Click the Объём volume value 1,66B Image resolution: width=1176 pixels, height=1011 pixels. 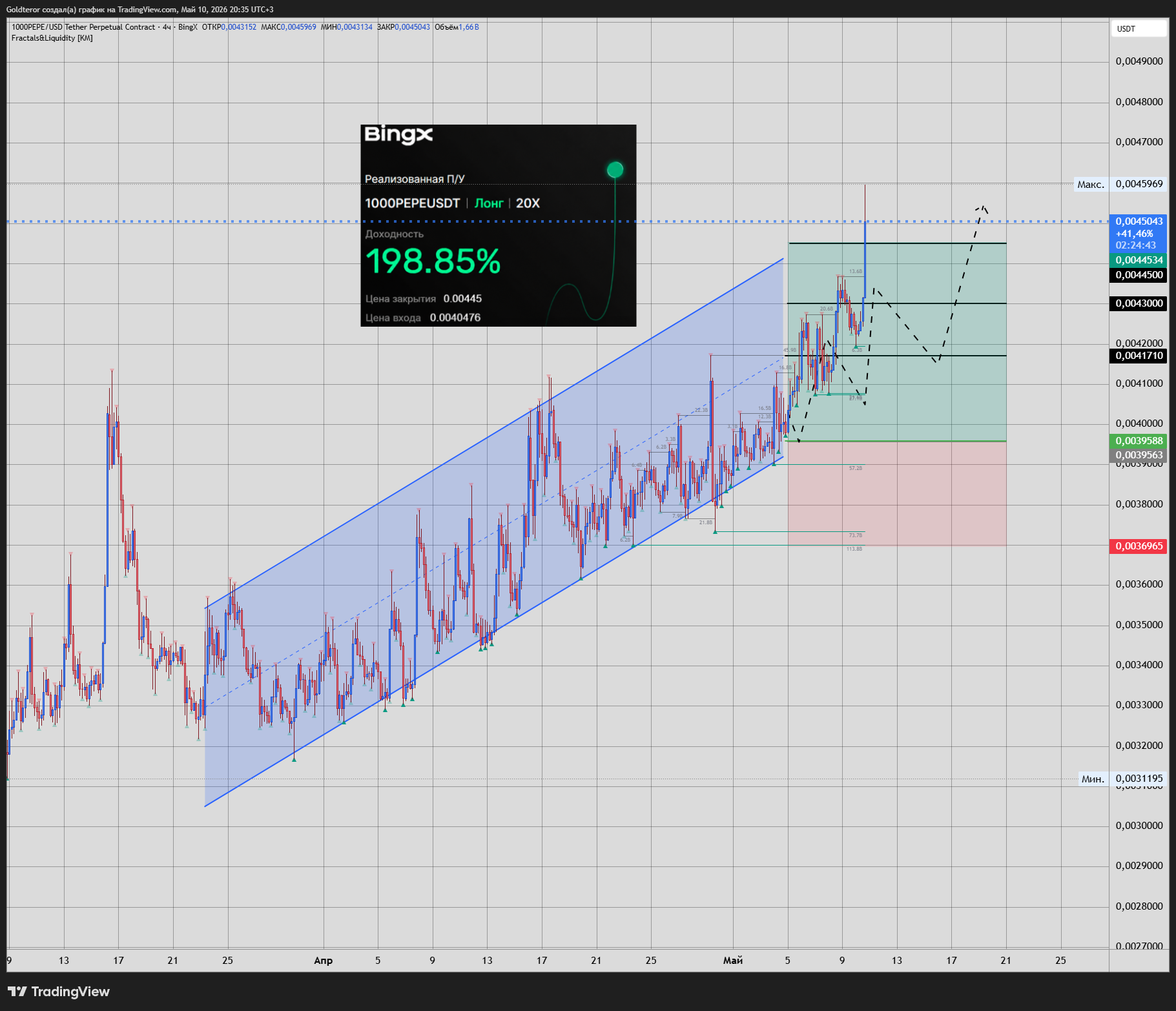469,27
